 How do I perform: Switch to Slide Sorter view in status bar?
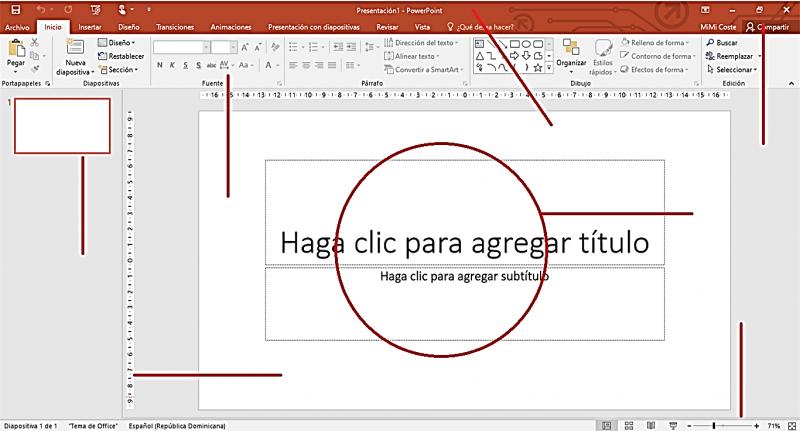pos(629,425)
